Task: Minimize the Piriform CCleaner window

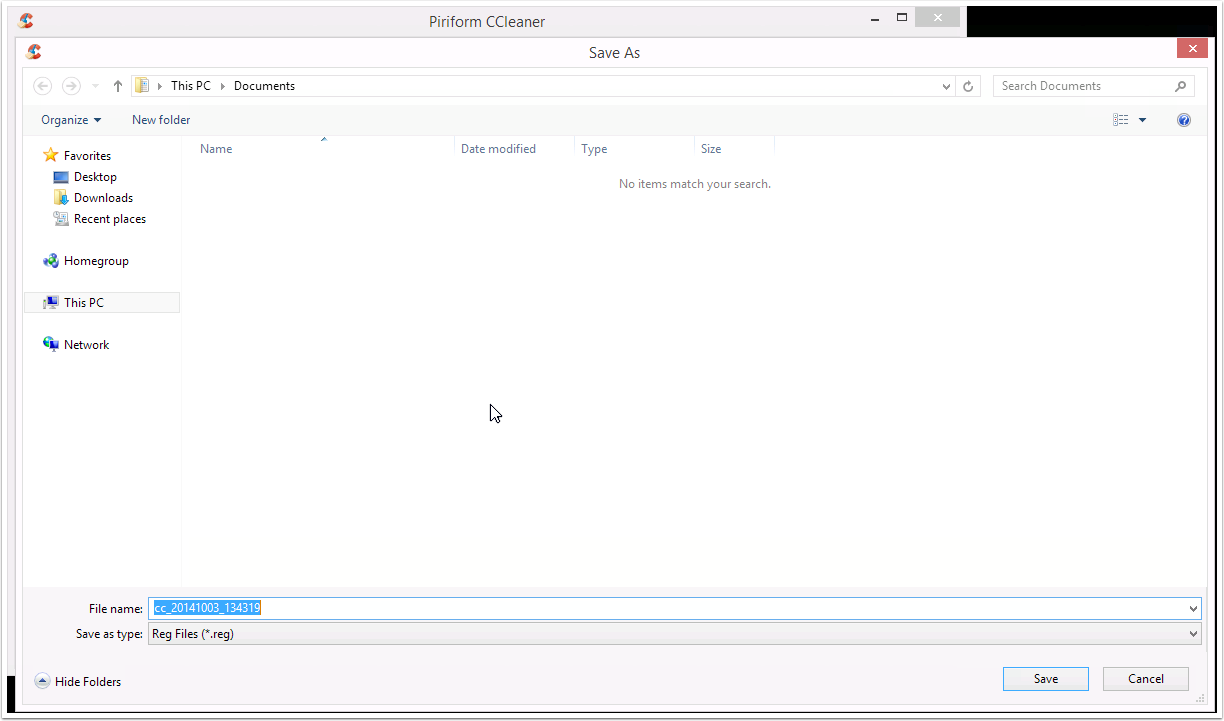Action: pos(873,18)
